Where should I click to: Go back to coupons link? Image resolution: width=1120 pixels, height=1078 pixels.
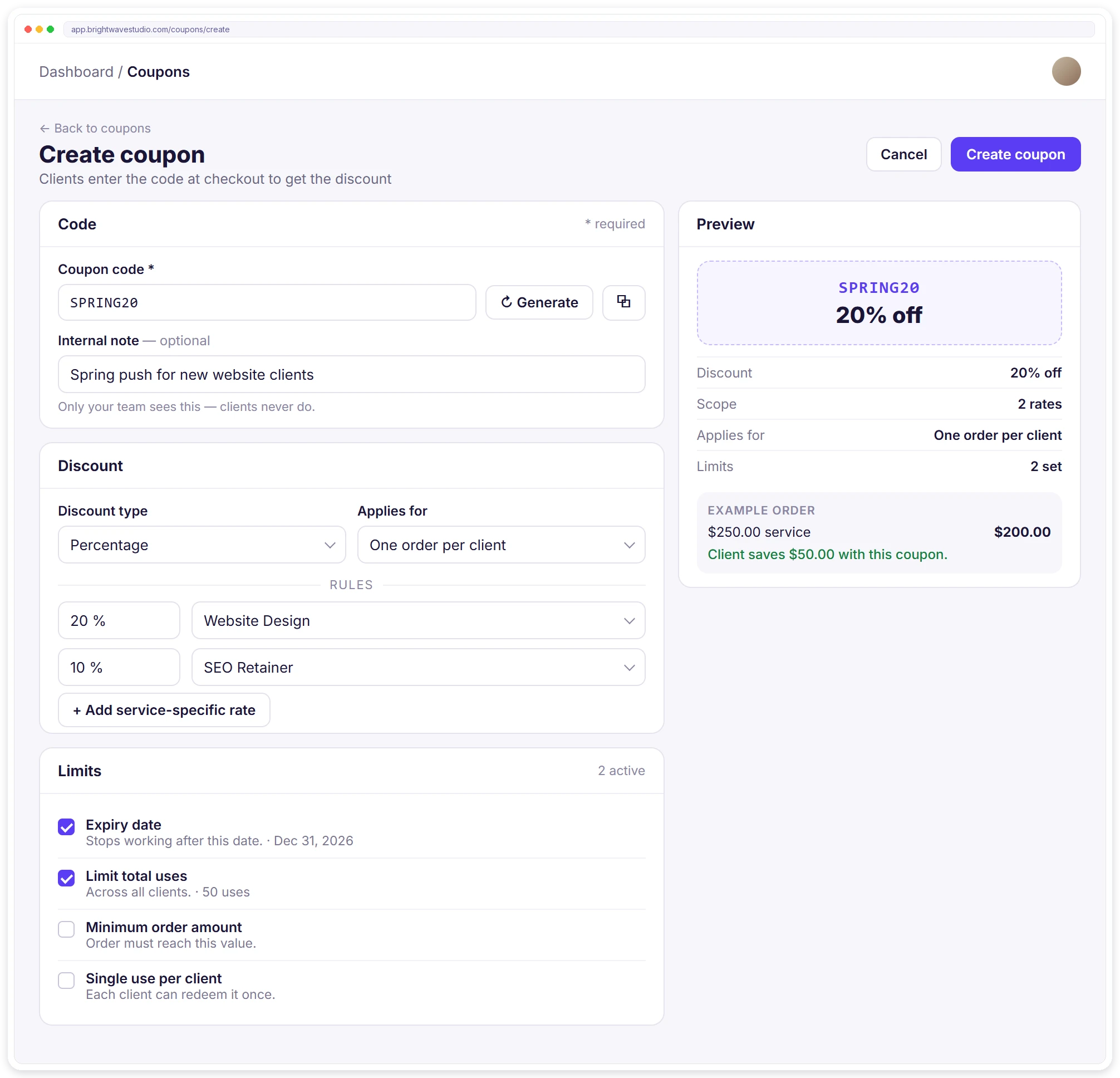click(x=95, y=128)
